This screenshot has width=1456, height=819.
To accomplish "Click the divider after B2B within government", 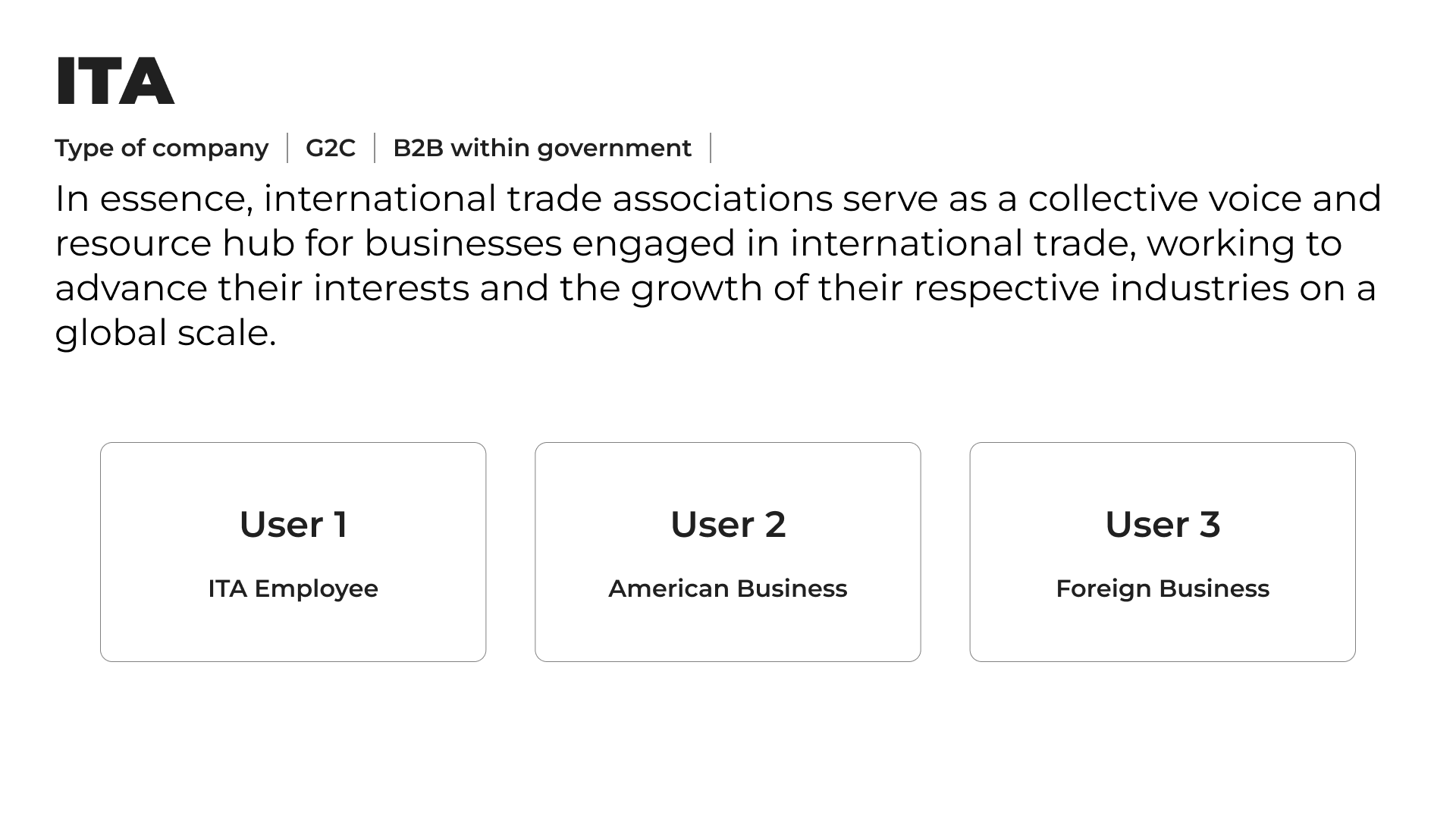I will [x=711, y=148].
